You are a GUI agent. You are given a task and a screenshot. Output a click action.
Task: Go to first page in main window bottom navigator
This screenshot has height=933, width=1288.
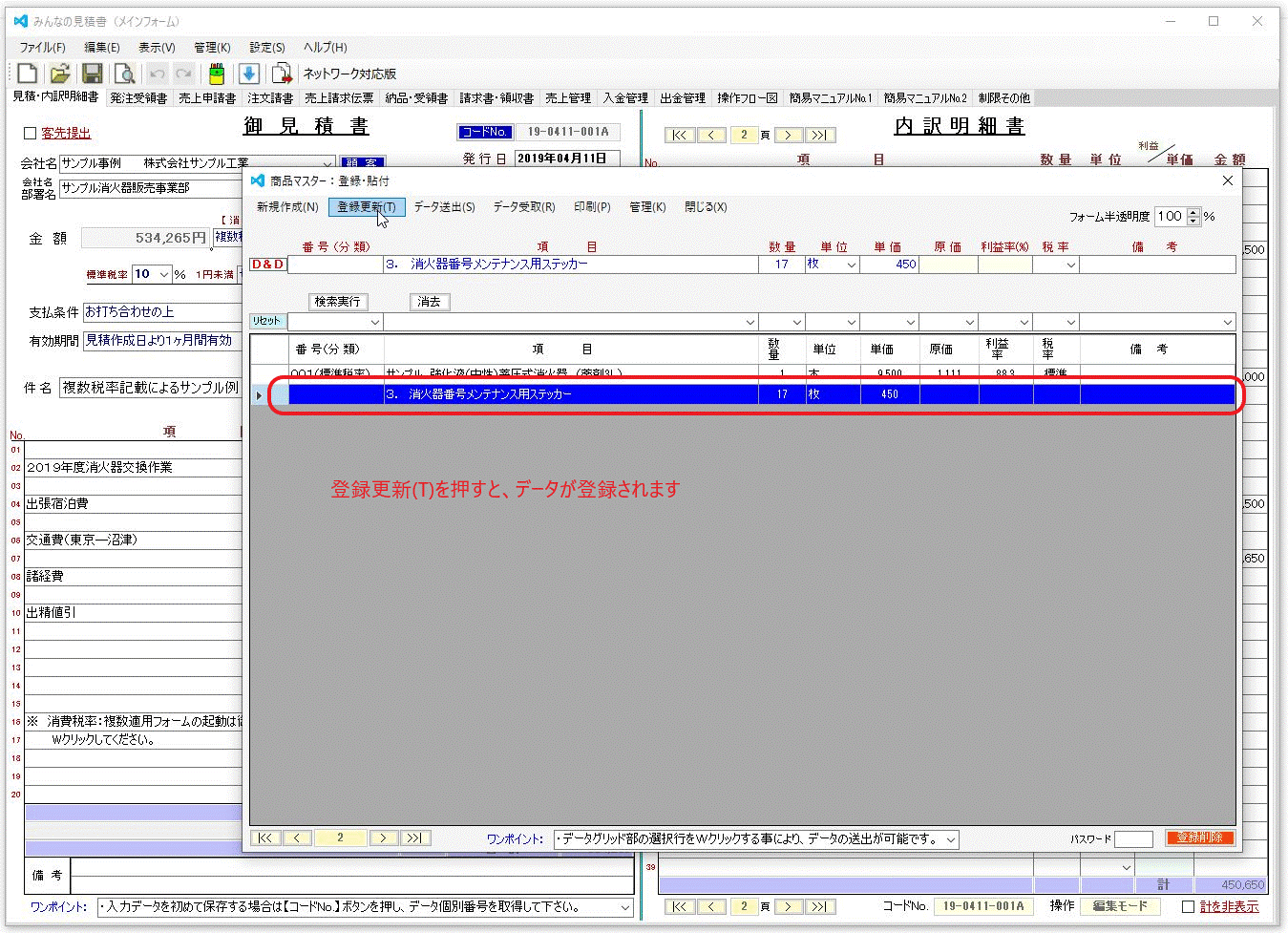click(679, 906)
